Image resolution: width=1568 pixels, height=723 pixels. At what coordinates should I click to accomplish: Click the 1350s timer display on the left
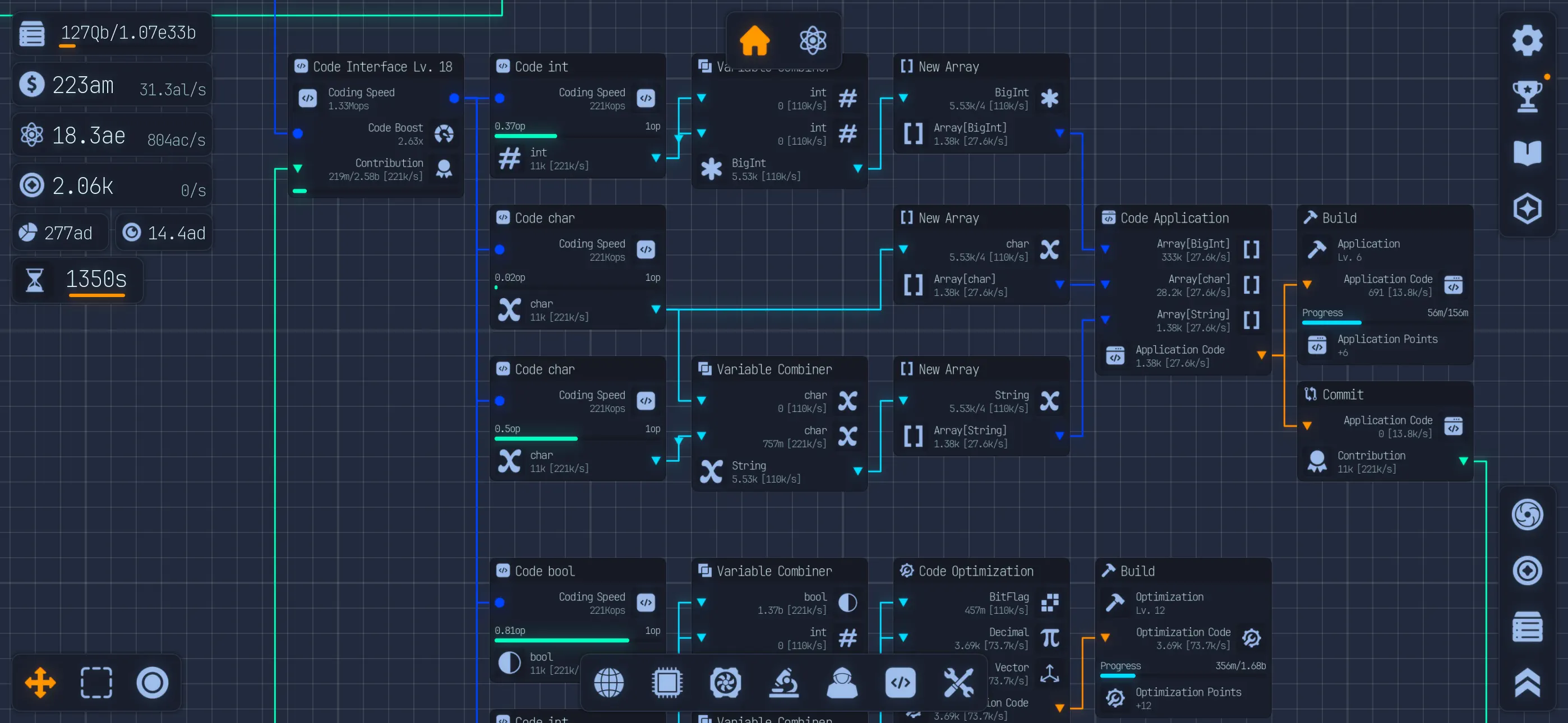(x=95, y=280)
